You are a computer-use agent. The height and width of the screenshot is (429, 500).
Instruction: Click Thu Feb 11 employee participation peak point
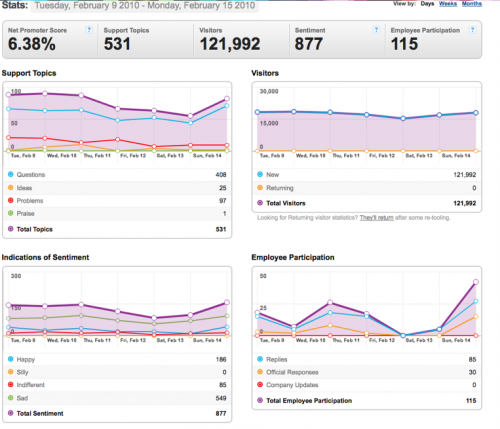click(x=330, y=302)
